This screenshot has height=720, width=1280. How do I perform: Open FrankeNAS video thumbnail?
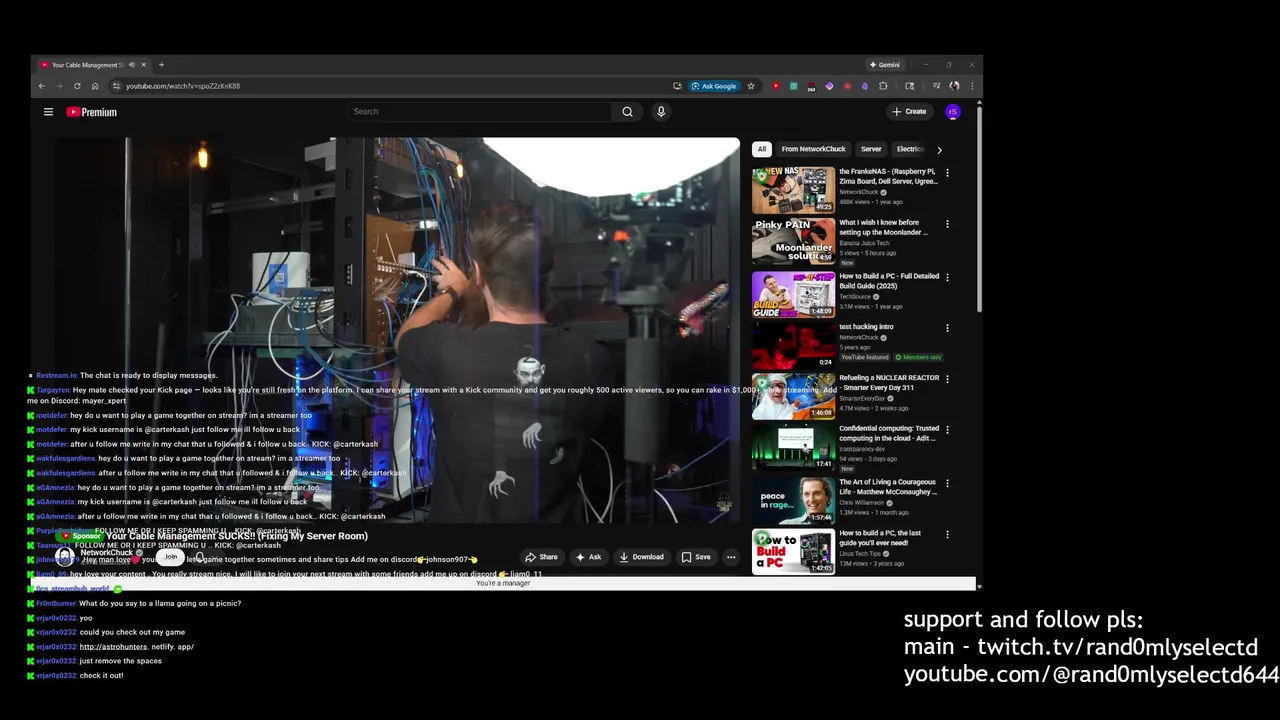point(793,190)
